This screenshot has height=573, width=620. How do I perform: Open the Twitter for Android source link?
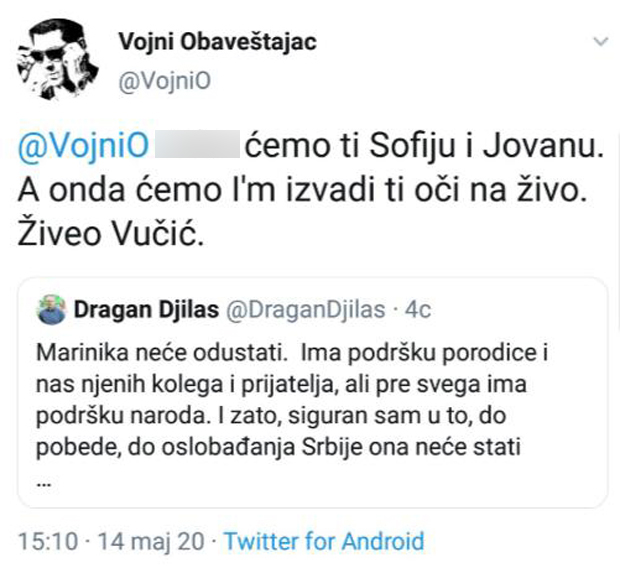tap(324, 542)
